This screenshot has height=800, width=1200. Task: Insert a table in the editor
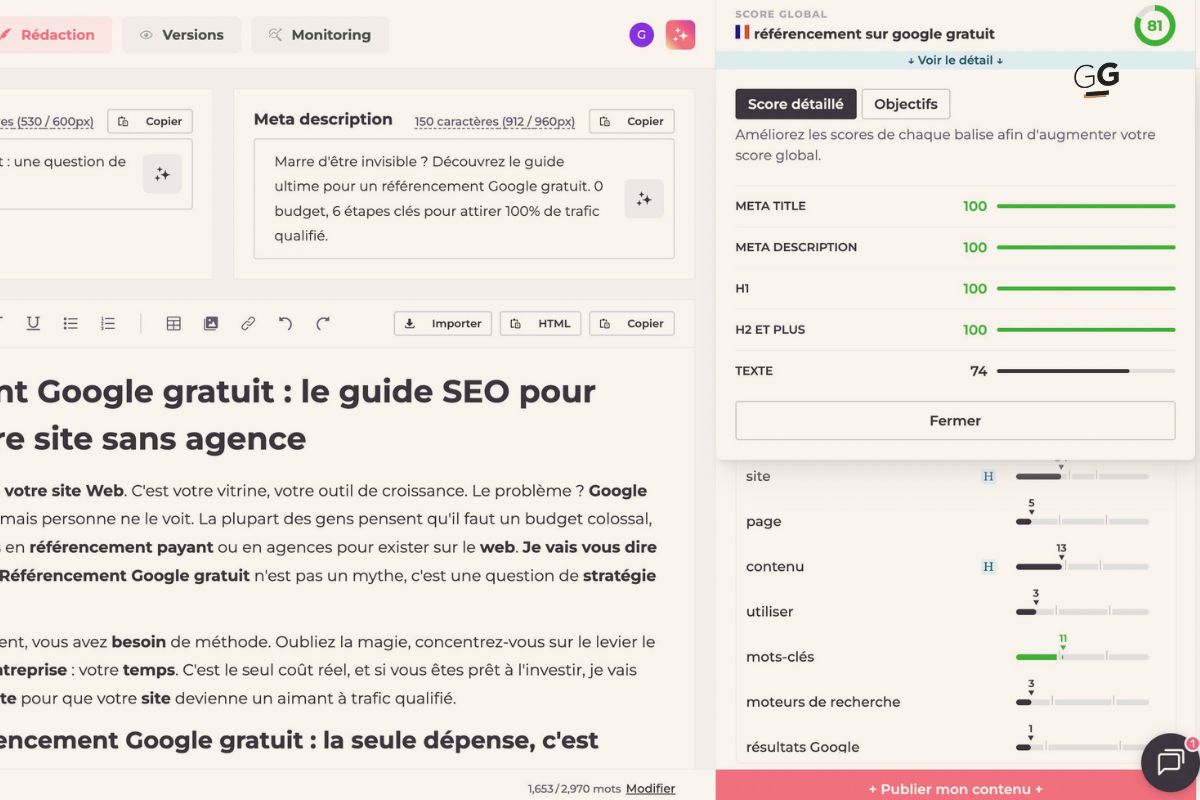pos(174,323)
